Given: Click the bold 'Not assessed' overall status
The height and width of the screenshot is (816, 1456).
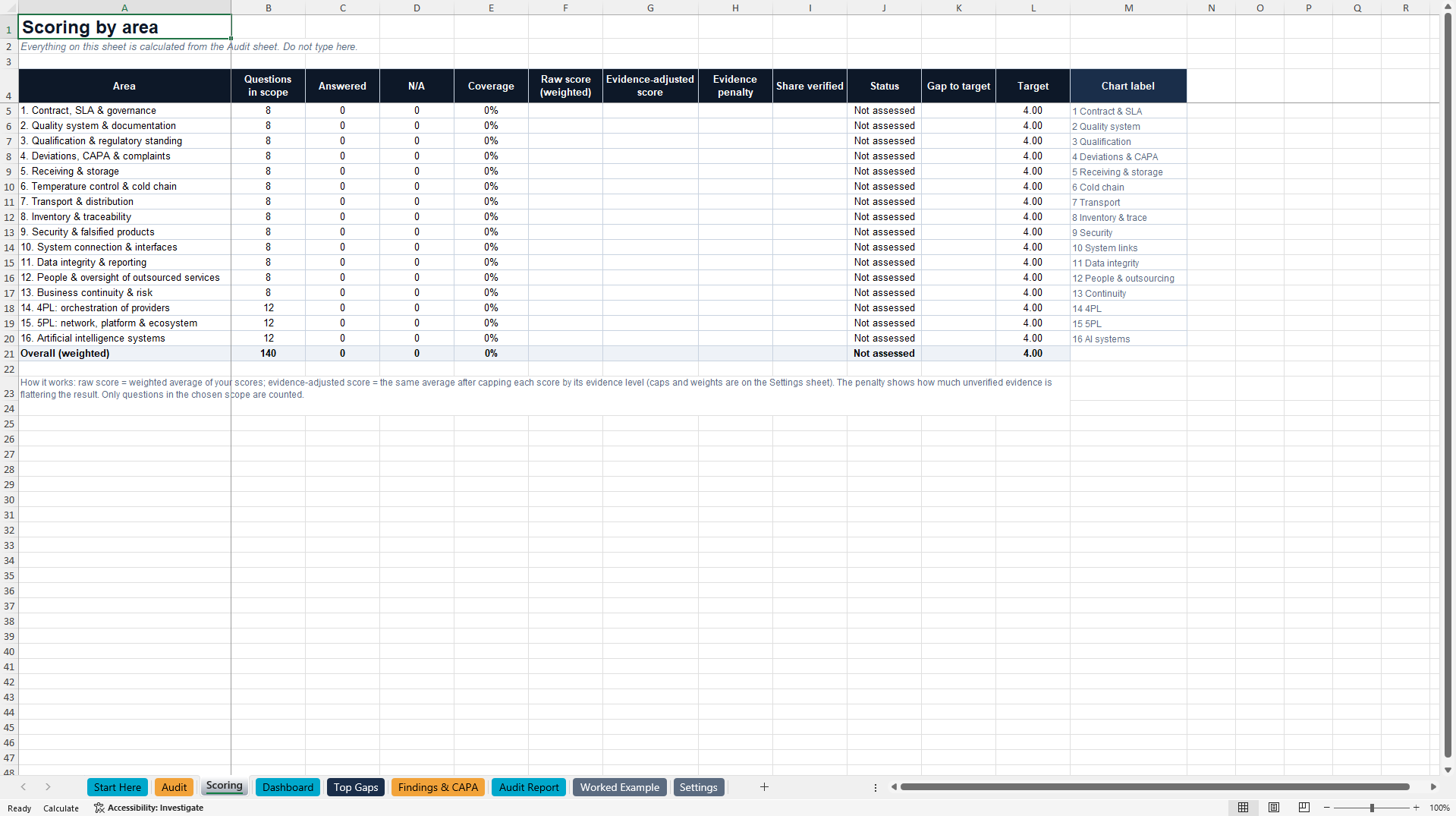Looking at the screenshot, I should [x=884, y=354].
